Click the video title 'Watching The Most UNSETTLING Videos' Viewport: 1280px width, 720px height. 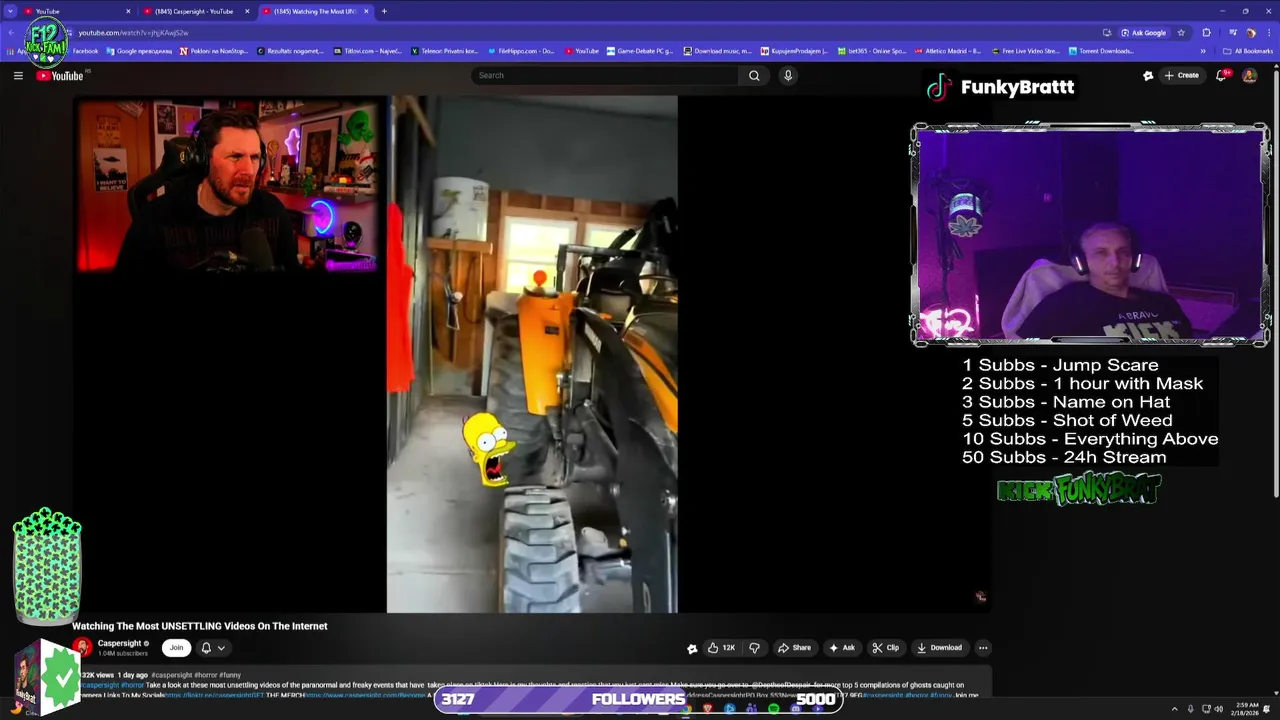click(x=200, y=626)
